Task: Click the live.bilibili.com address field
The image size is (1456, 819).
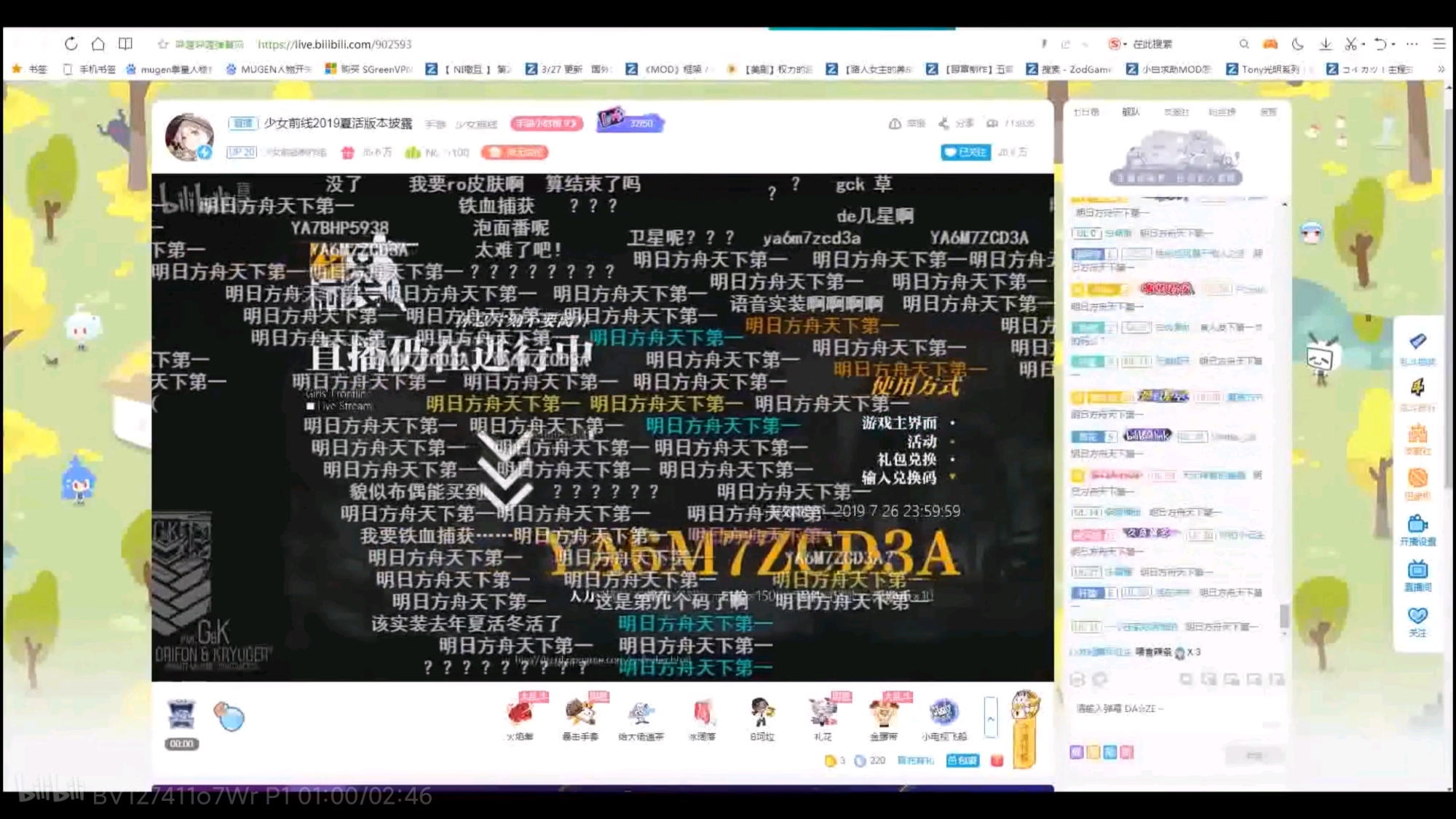Action: 335,44
